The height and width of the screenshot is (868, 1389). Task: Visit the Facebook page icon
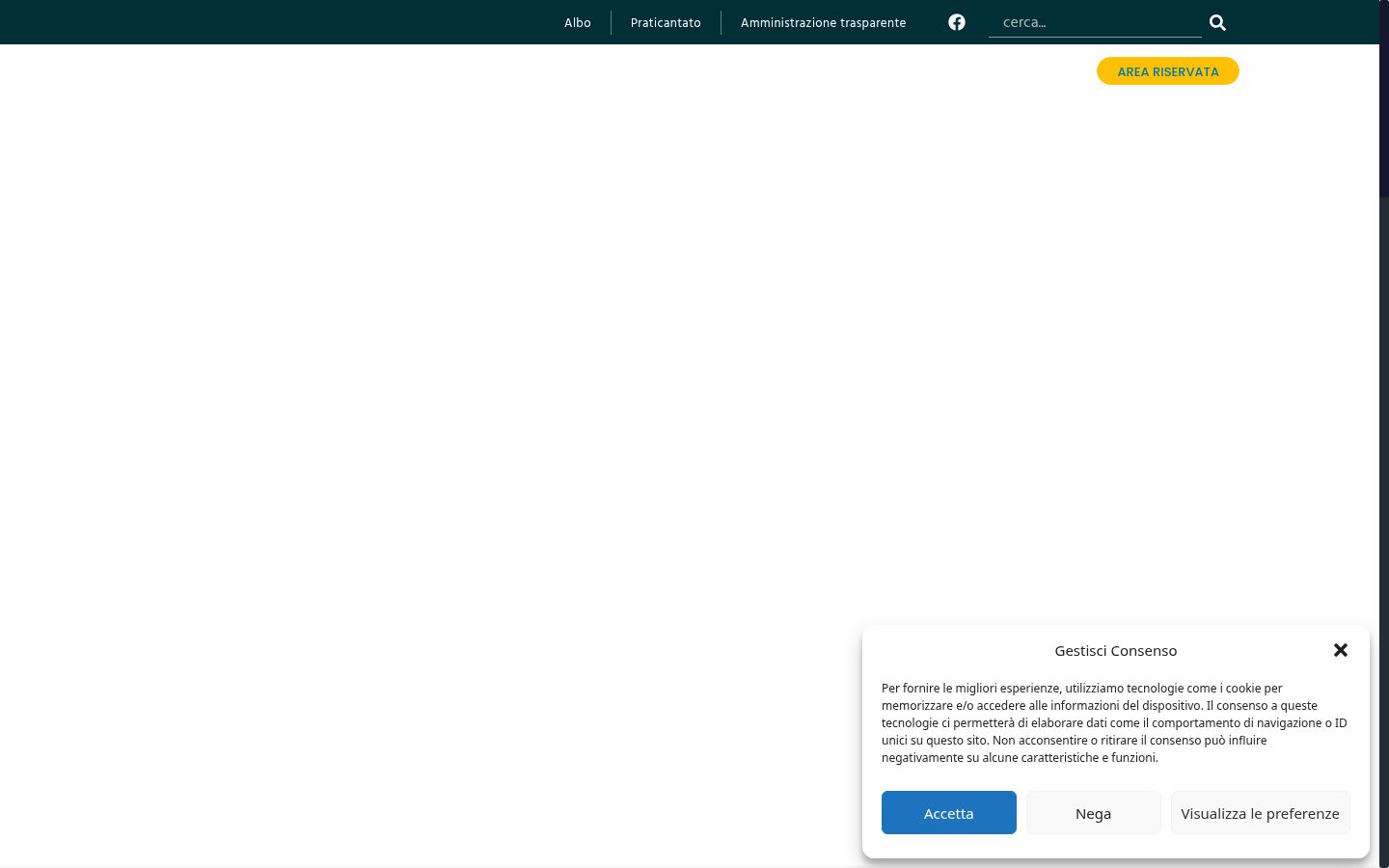tap(957, 22)
